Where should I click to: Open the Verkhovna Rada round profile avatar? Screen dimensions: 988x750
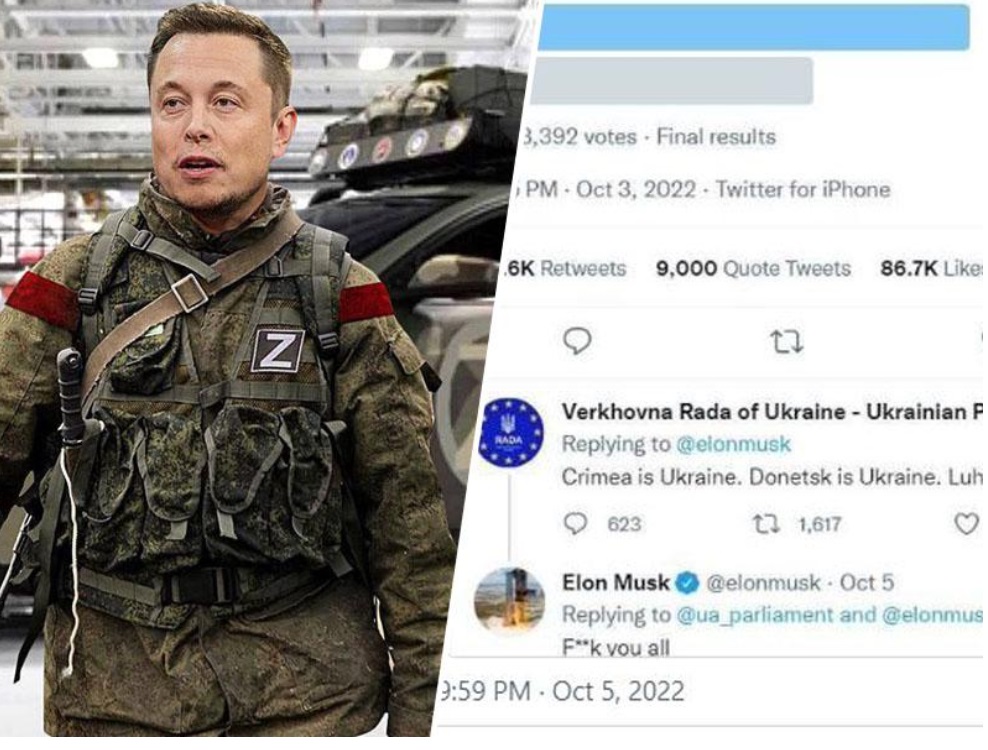[511, 432]
